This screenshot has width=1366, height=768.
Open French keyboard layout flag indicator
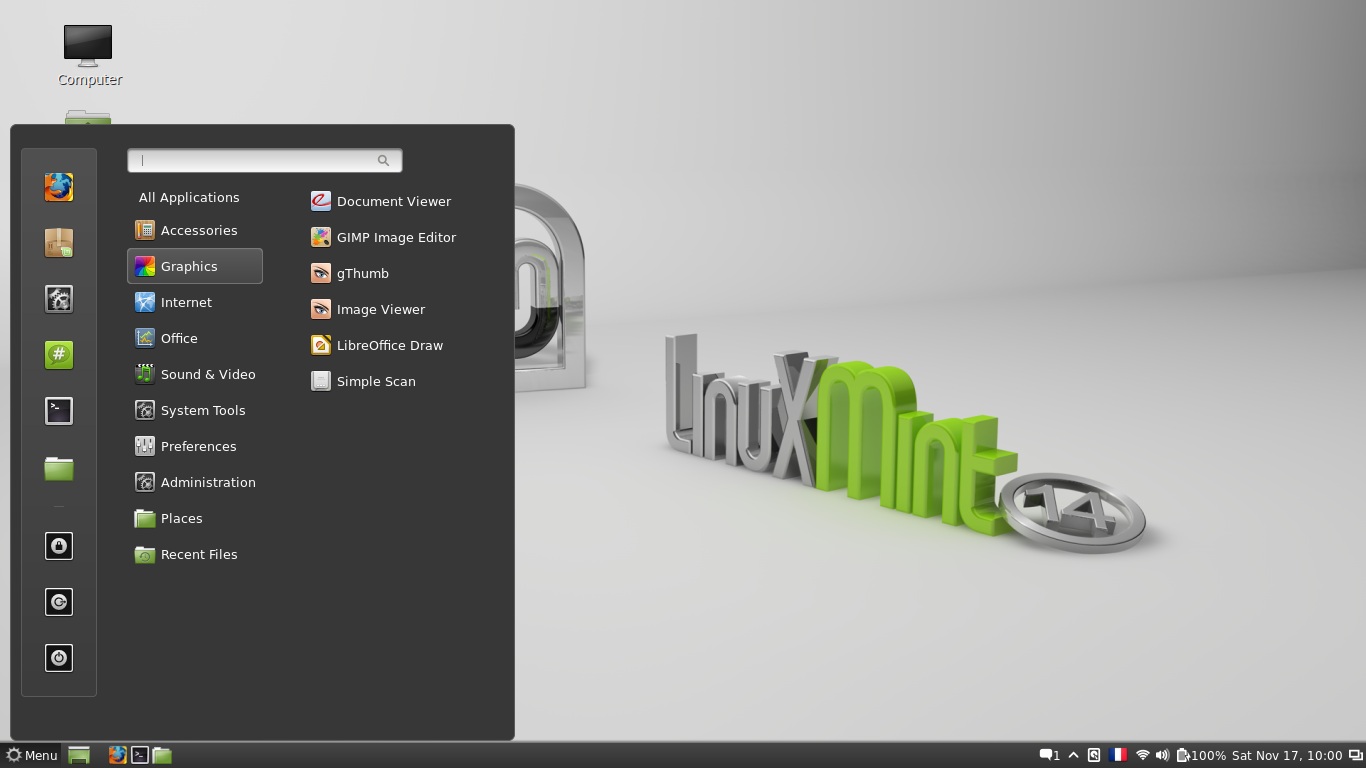(1118, 755)
